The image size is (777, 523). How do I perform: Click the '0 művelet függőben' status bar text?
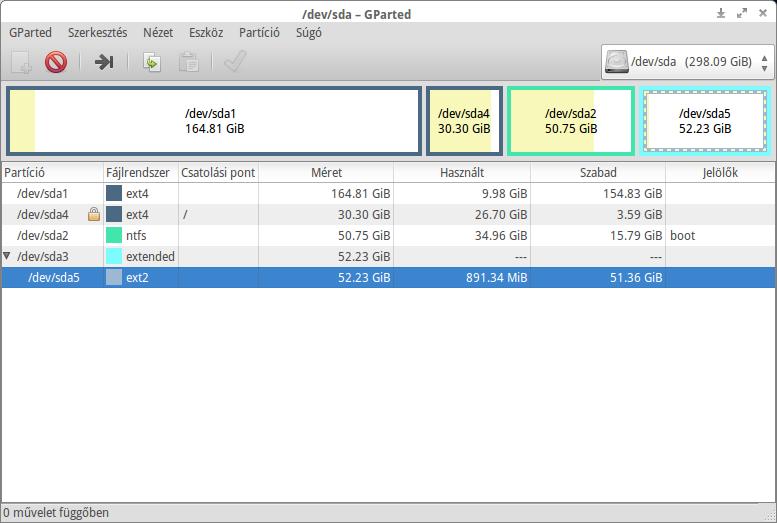pos(56,512)
